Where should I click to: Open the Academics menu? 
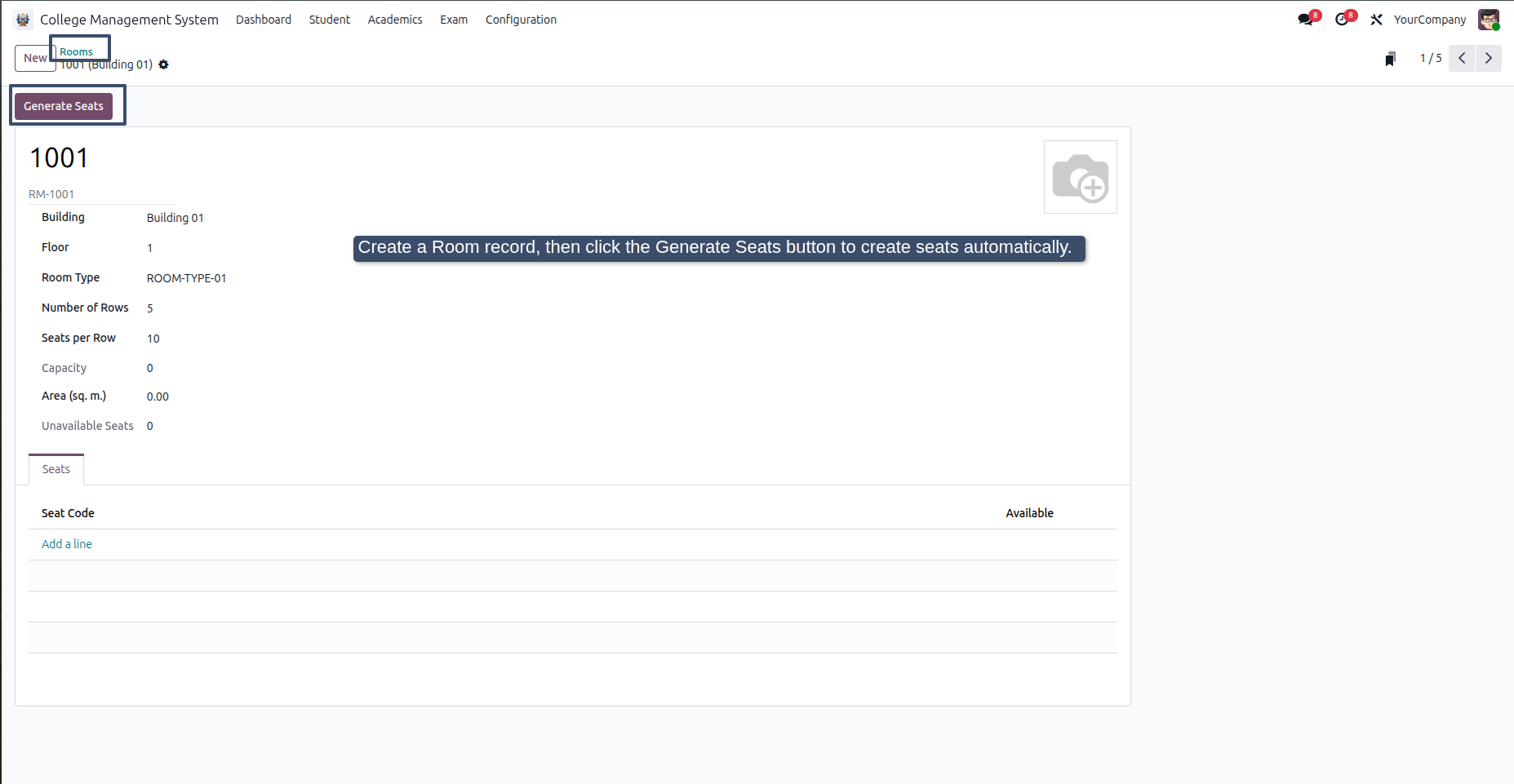click(x=395, y=20)
